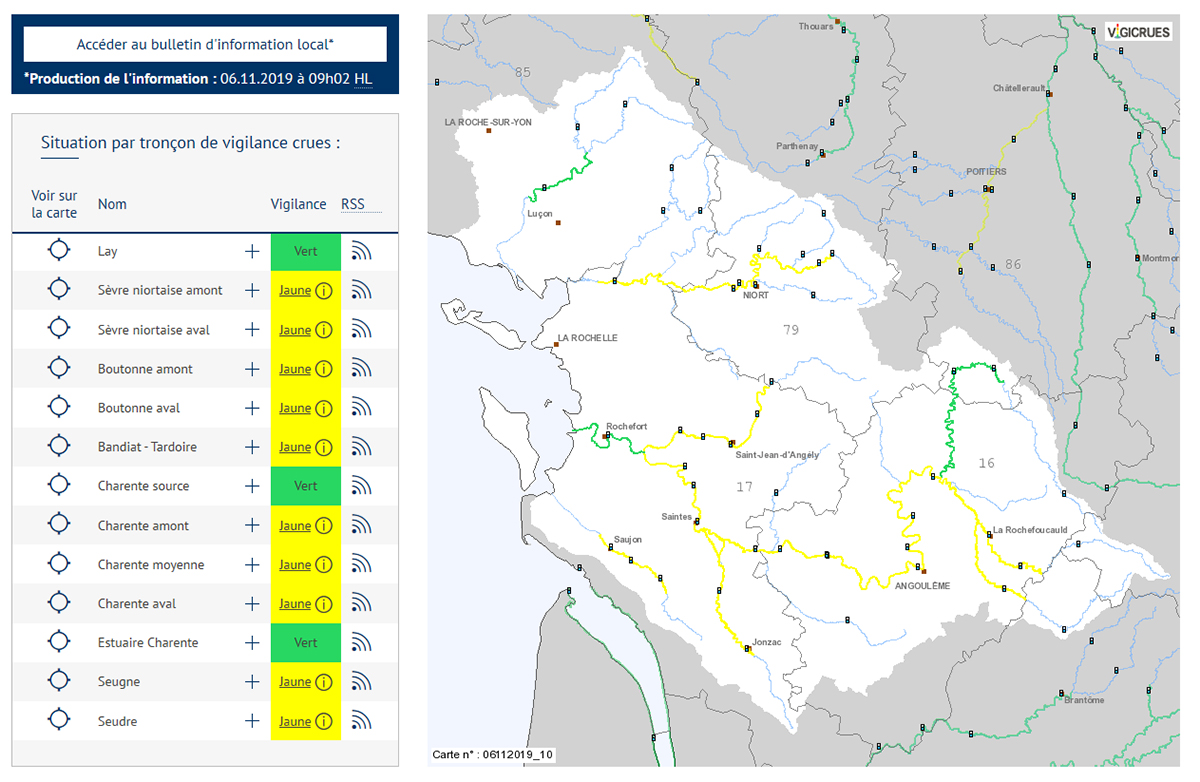Expand details for Boutonne aval

(x=252, y=408)
